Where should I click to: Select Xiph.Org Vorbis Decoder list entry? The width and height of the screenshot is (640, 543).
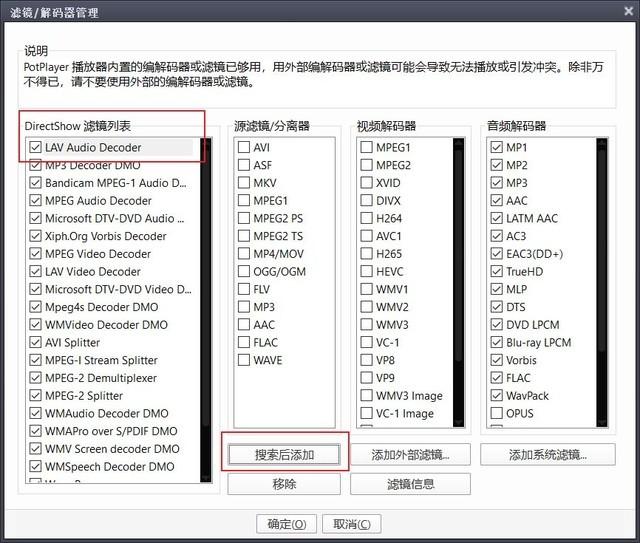tap(105, 236)
